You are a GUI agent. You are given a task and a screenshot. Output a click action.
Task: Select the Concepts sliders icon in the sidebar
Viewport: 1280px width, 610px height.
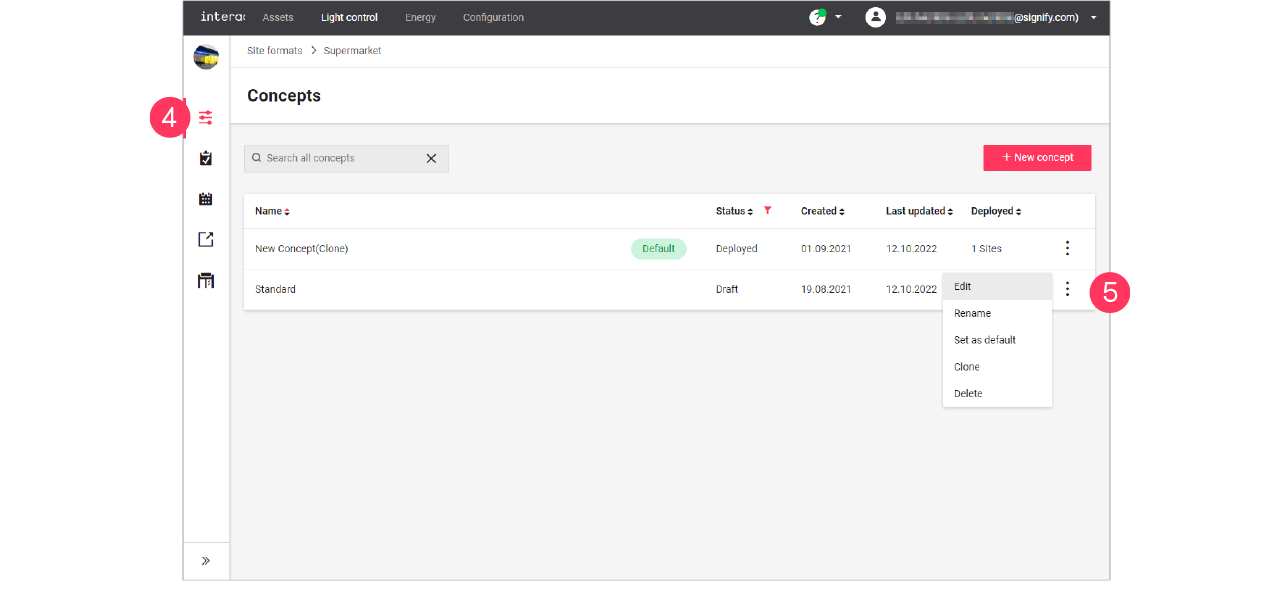(205, 117)
